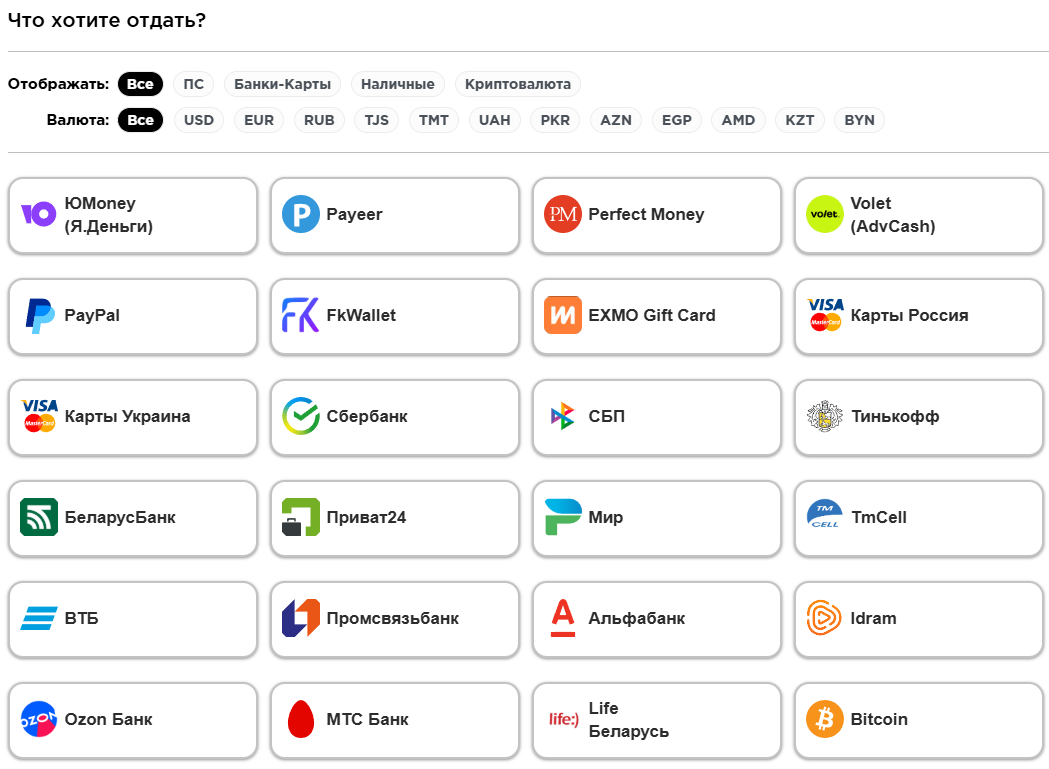
Task: Click the 'Альфабанк' label text
Action: [636, 618]
